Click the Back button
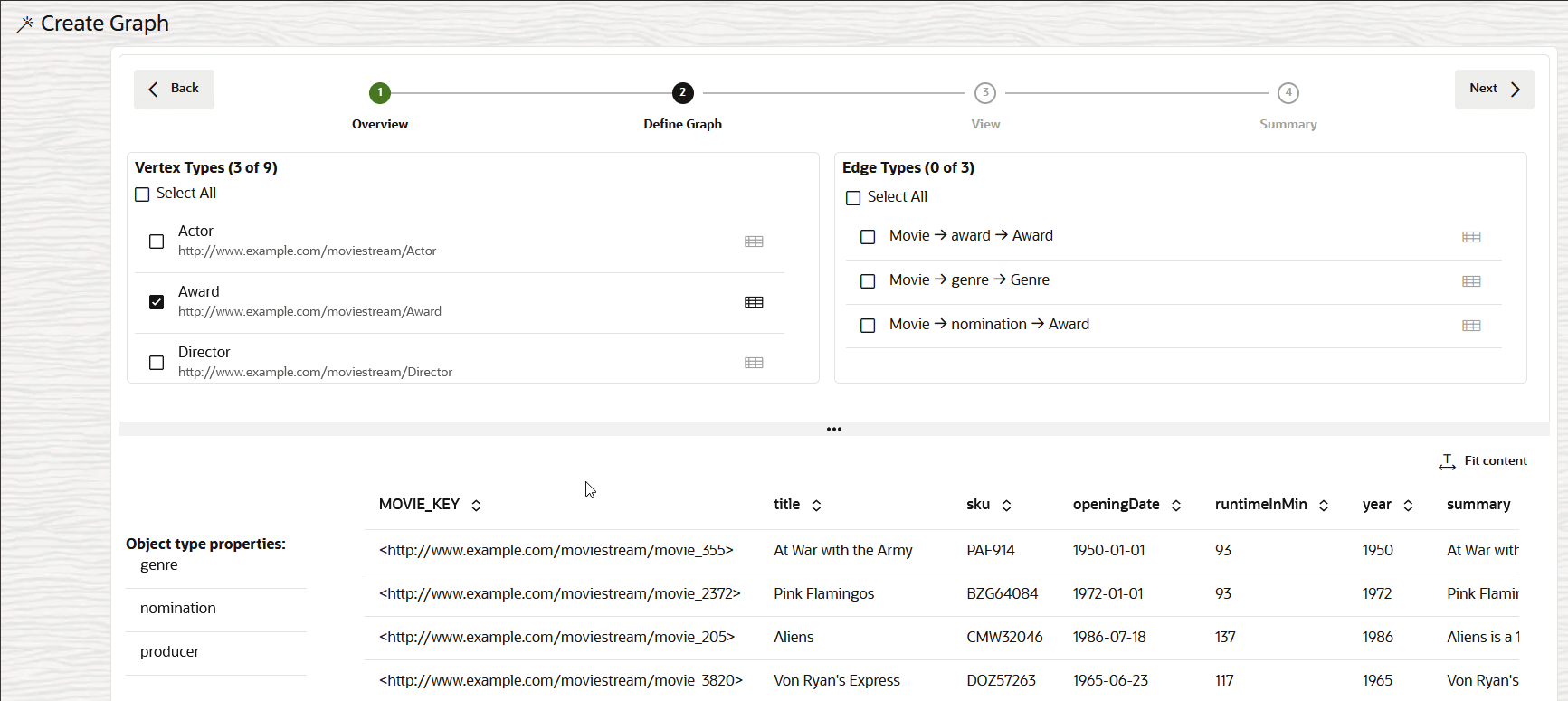 (174, 89)
